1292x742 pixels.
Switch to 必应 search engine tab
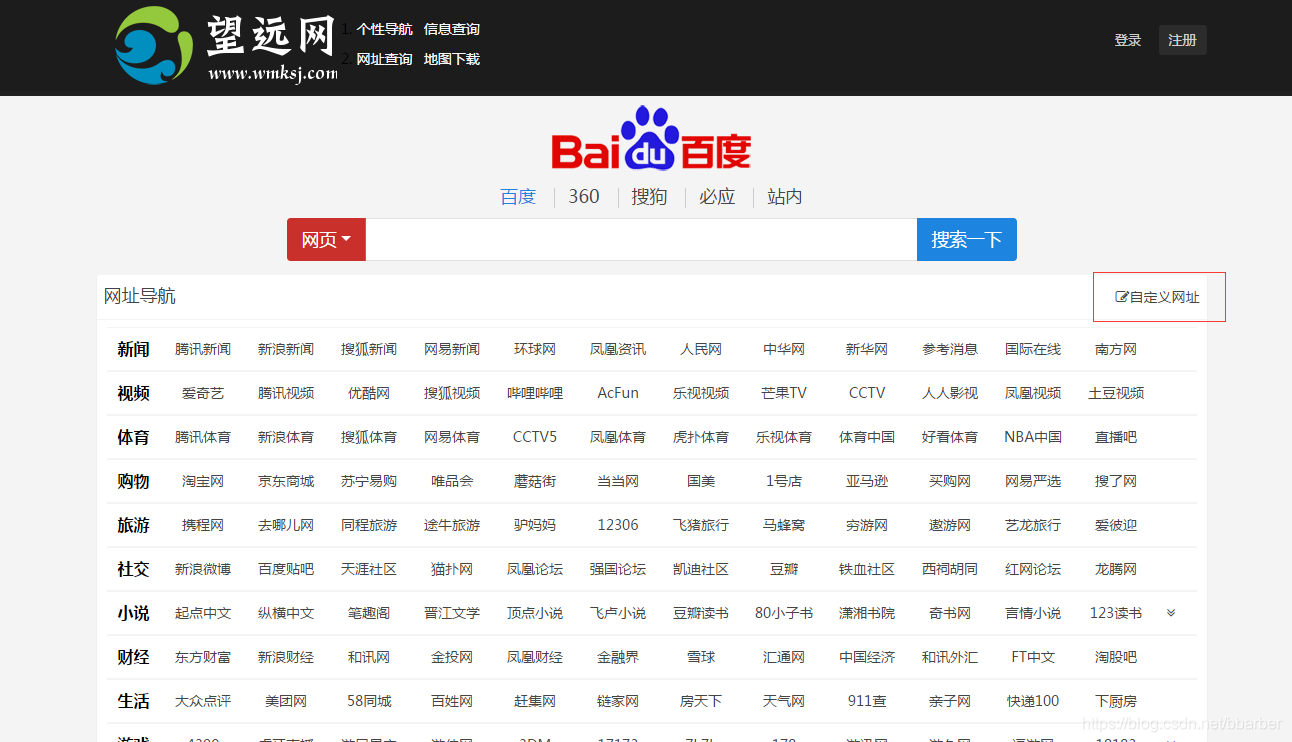click(717, 197)
